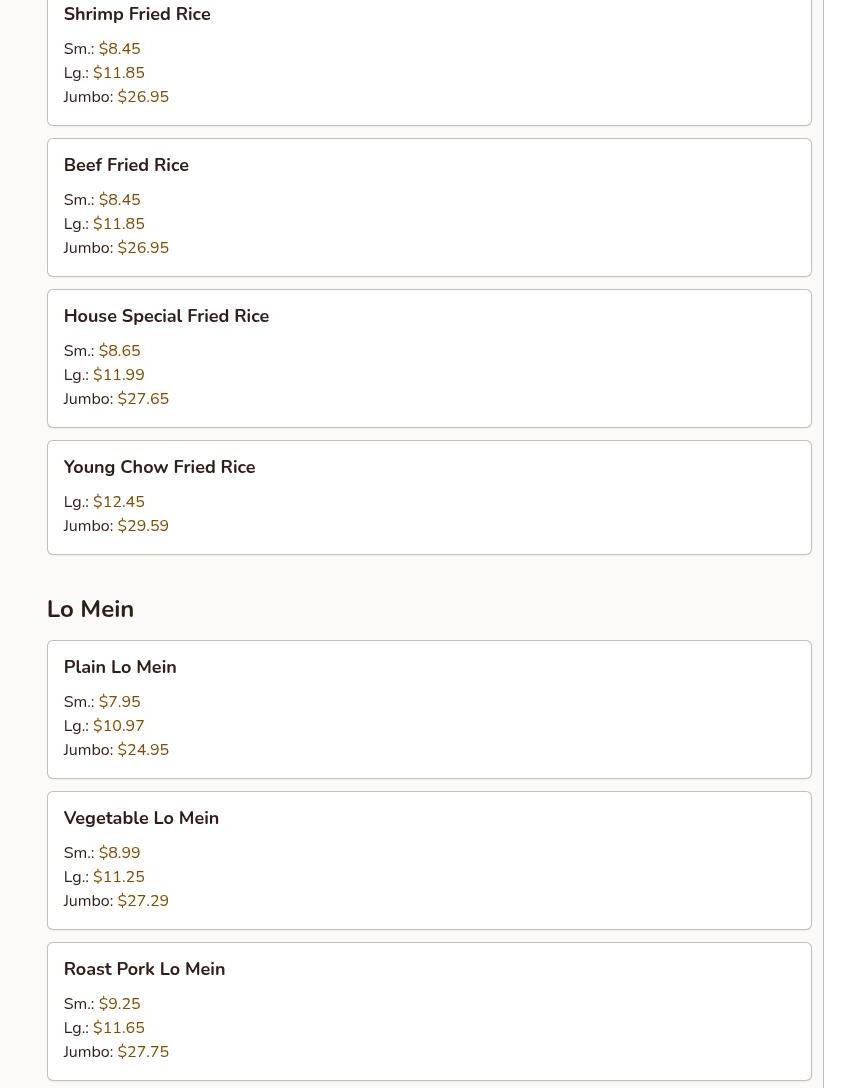Click Plain Lo Mein large price $10.97
This screenshot has width=844, height=1088.
click(119, 726)
